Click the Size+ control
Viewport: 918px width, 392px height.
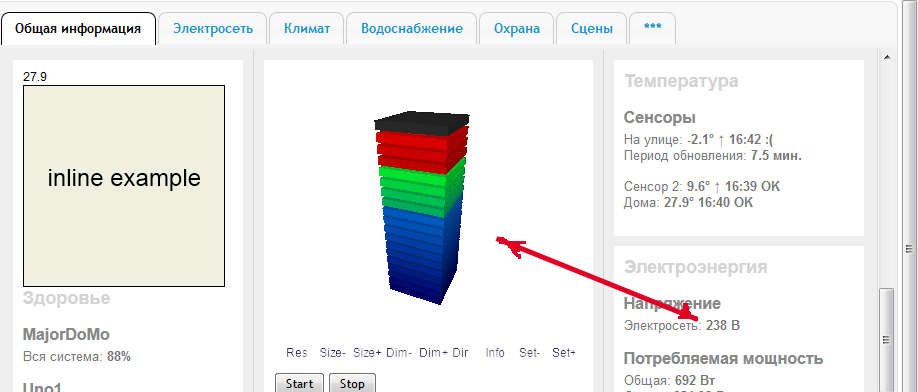(367, 353)
